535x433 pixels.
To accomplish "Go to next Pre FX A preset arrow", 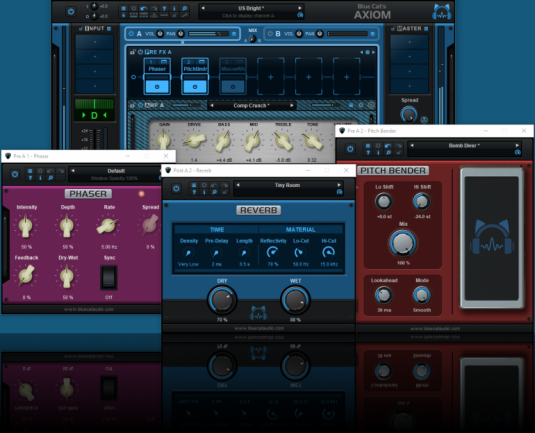I will [x=373, y=52].
